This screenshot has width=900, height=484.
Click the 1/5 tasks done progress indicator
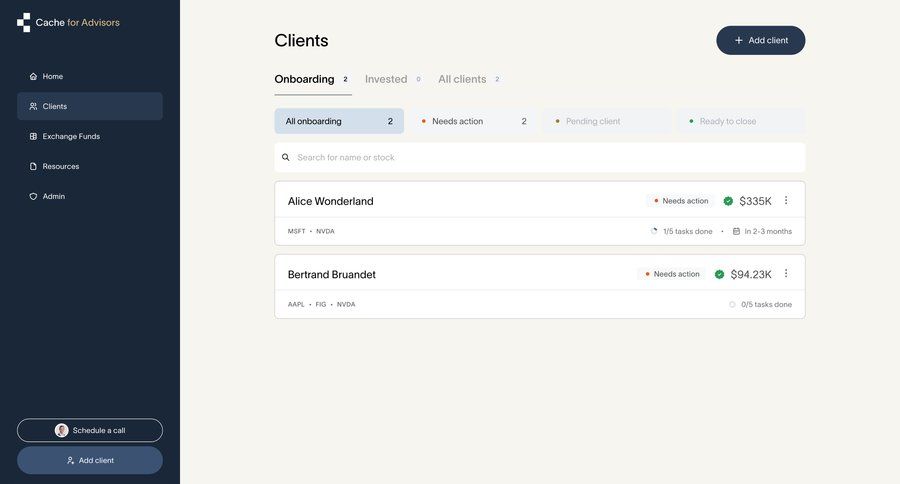coord(681,231)
